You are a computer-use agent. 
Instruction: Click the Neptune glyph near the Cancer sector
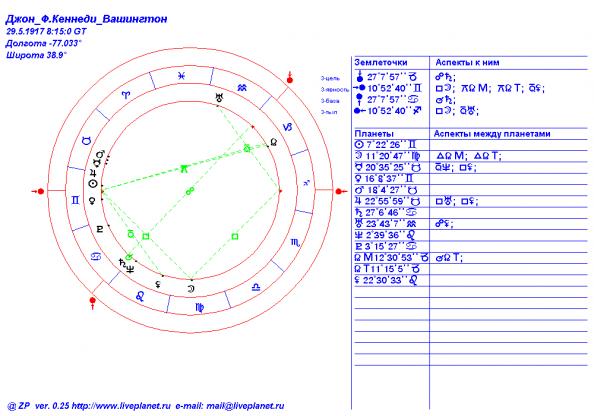pos(130,269)
